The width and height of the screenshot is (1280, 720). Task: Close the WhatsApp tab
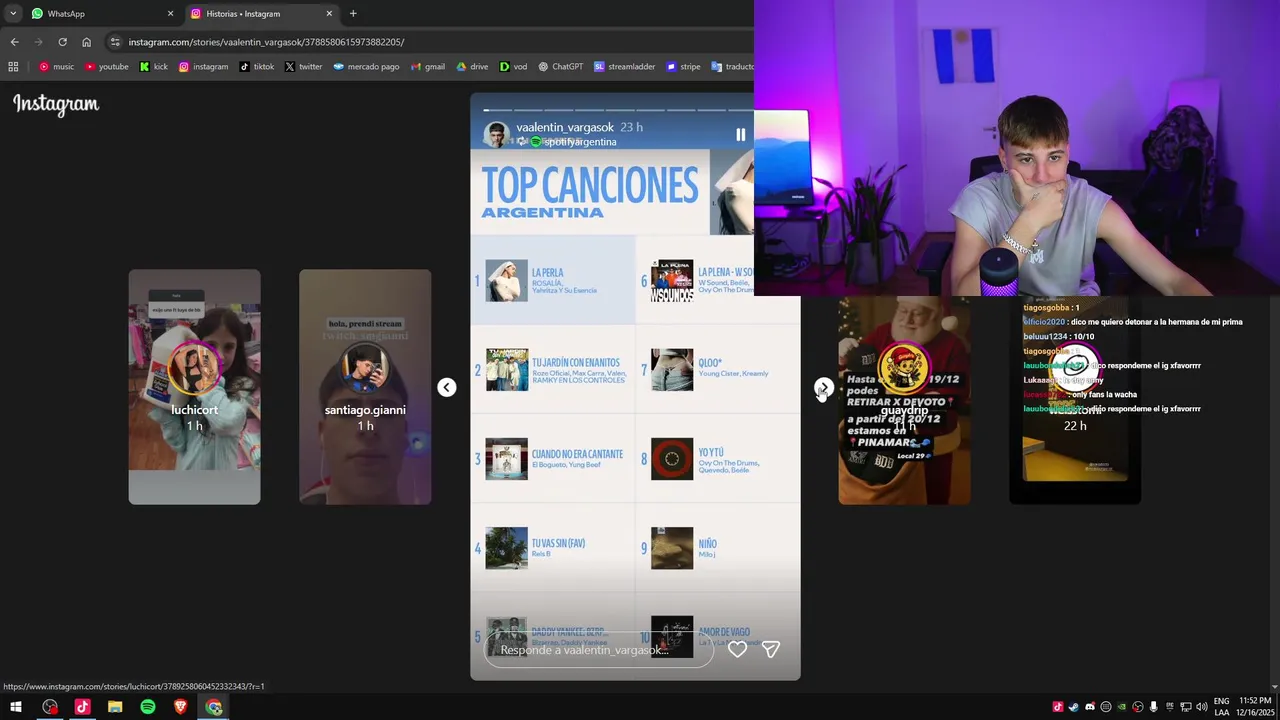coord(170,14)
